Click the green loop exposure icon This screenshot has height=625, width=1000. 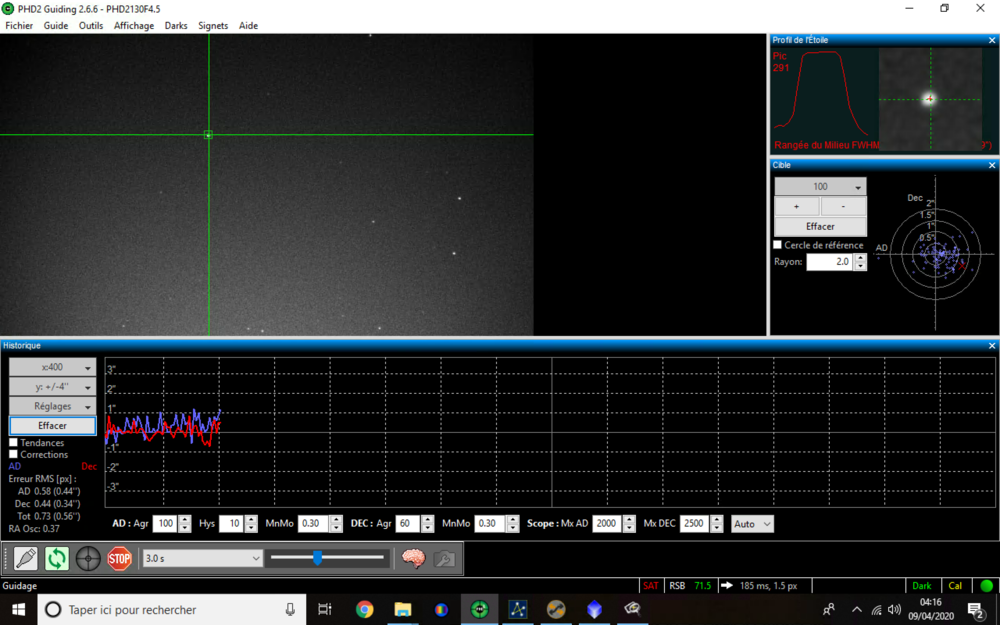(57, 559)
